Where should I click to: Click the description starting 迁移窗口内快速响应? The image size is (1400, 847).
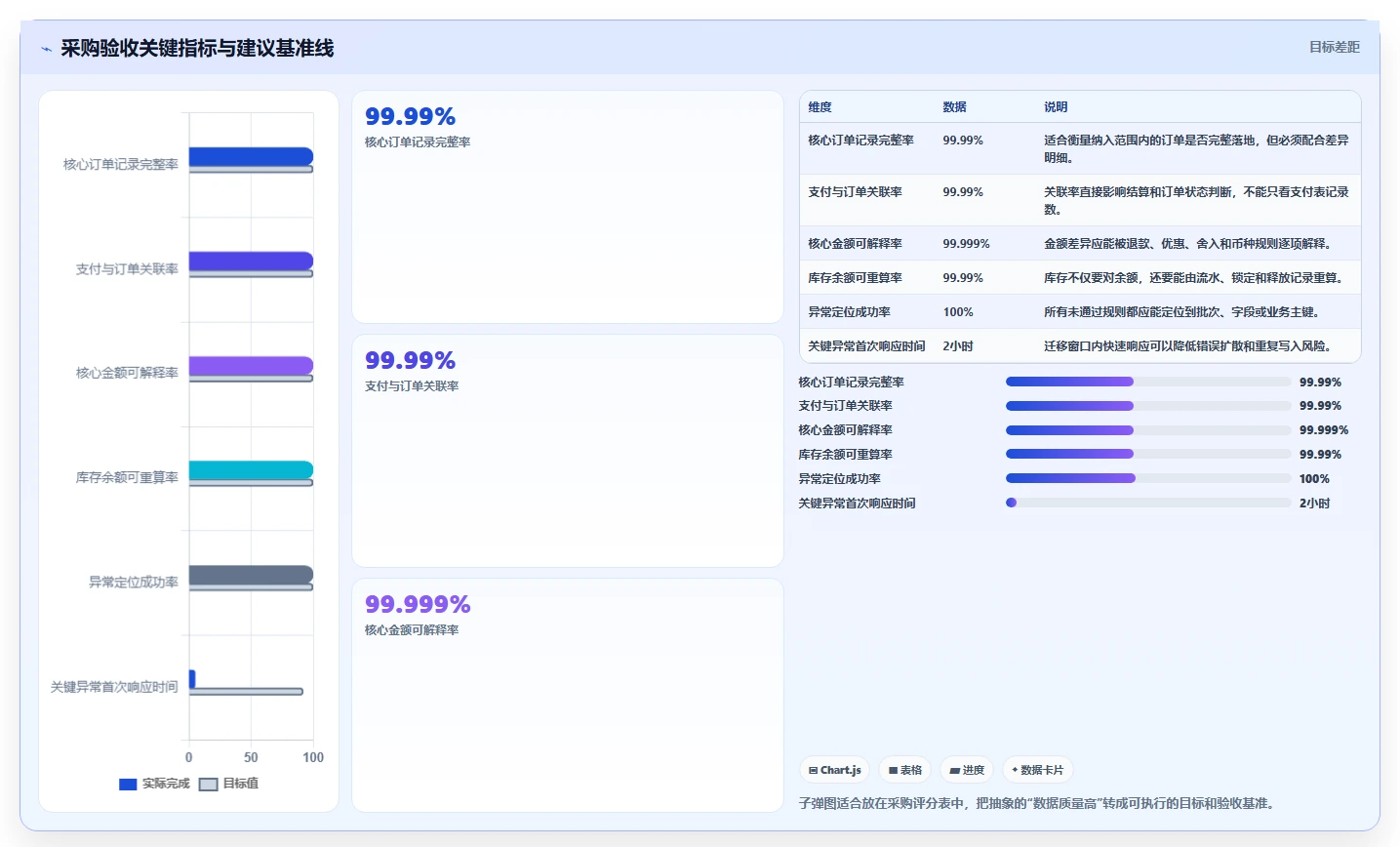point(1187,345)
